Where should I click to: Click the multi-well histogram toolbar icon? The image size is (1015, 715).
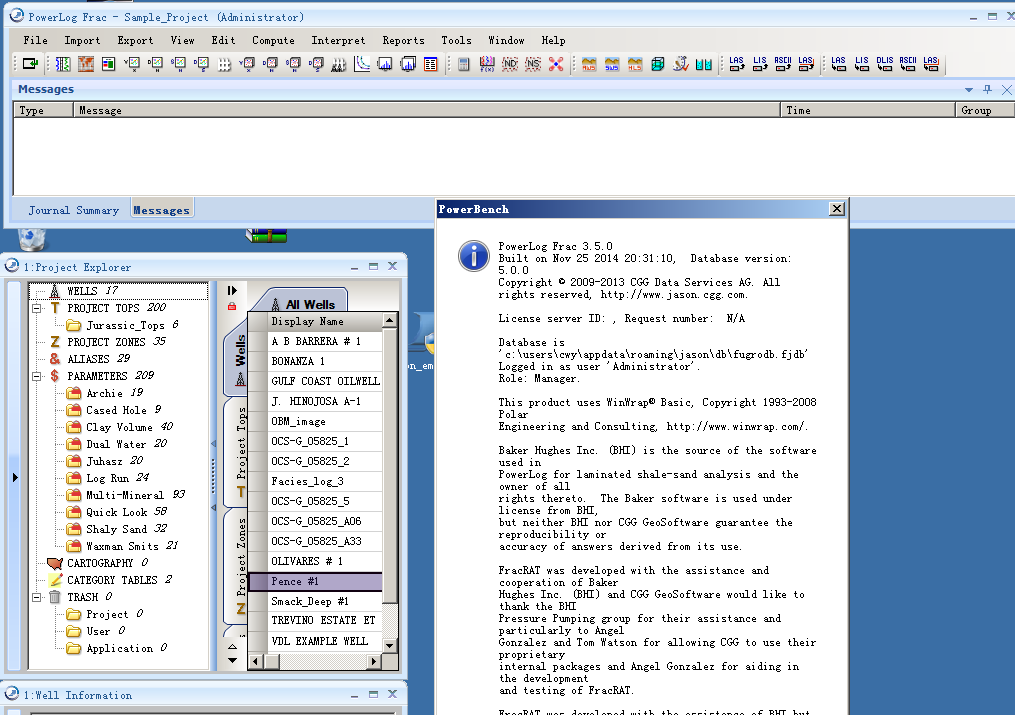408,63
